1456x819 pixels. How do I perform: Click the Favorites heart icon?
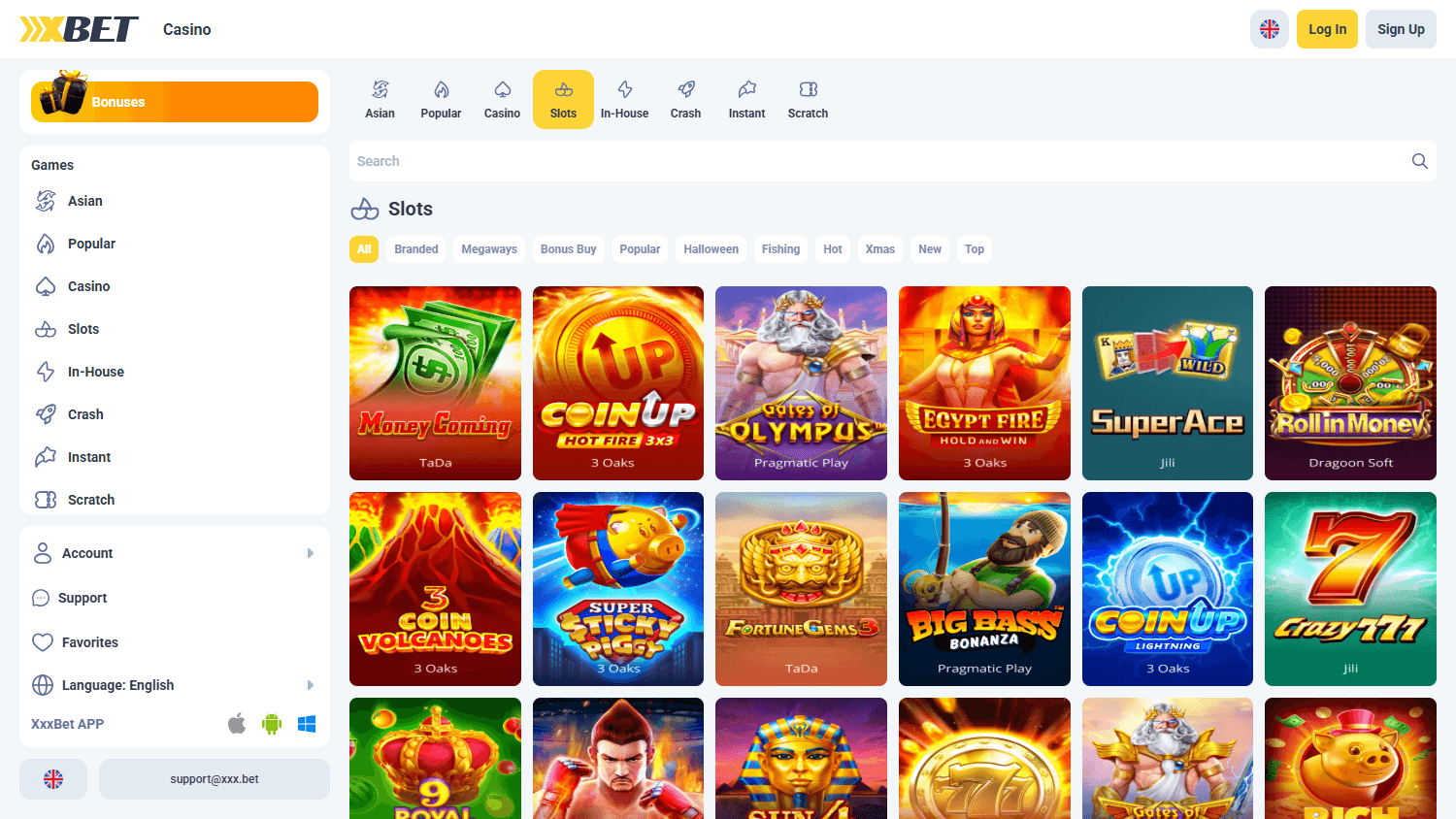point(43,642)
